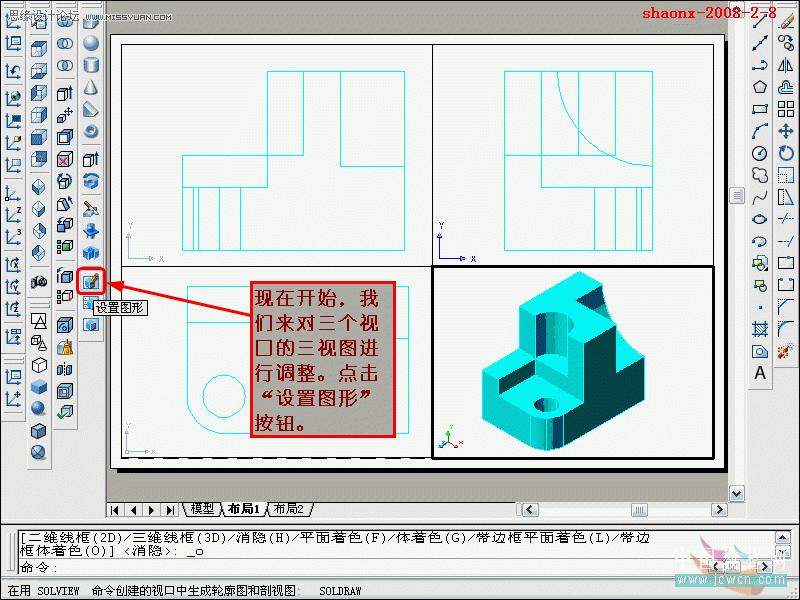Click vertical scrollbar down arrow
800x600 pixels.
(x=737, y=493)
